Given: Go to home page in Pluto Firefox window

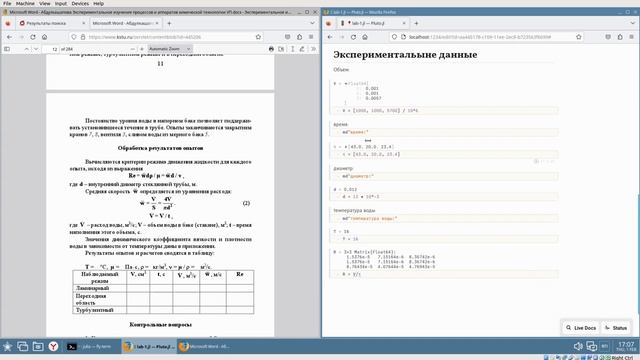Looking at the screenshot, I should pos(365,37).
